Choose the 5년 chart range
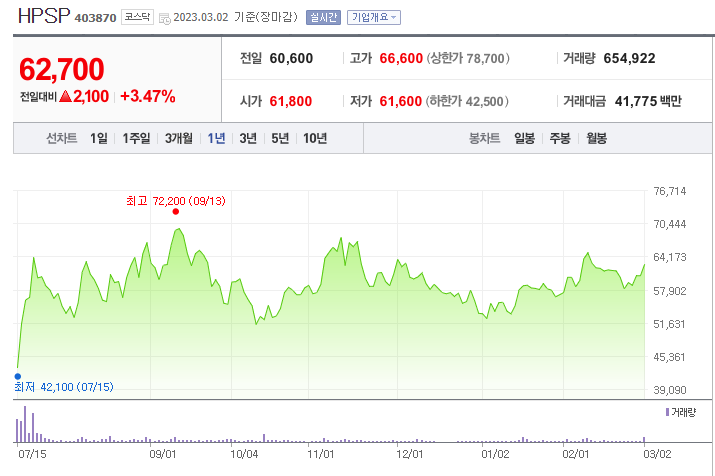 pyautogui.click(x=280, y=139)
